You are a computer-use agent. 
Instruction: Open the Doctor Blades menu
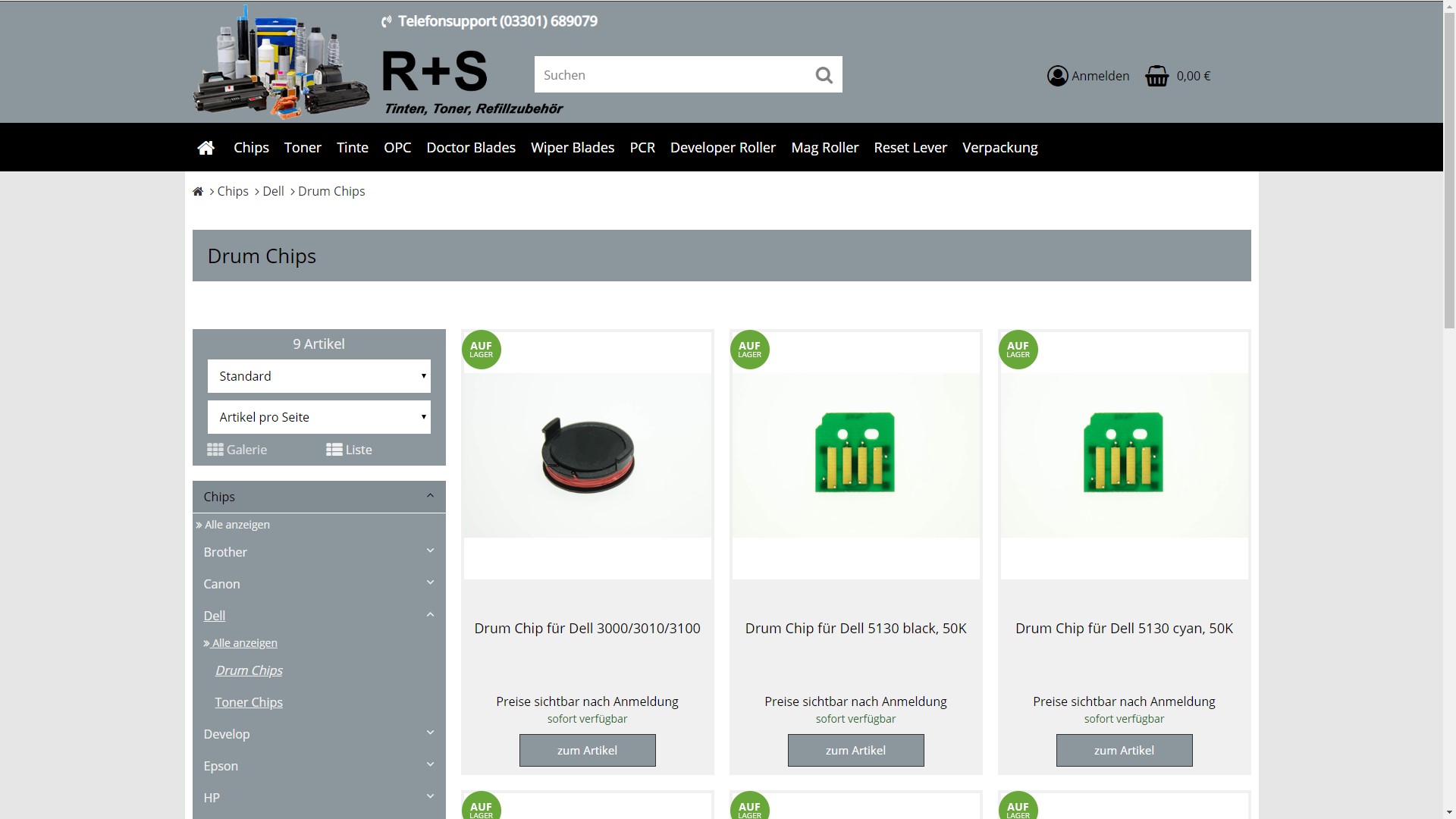pyautogui.click(x=471, y=148)
